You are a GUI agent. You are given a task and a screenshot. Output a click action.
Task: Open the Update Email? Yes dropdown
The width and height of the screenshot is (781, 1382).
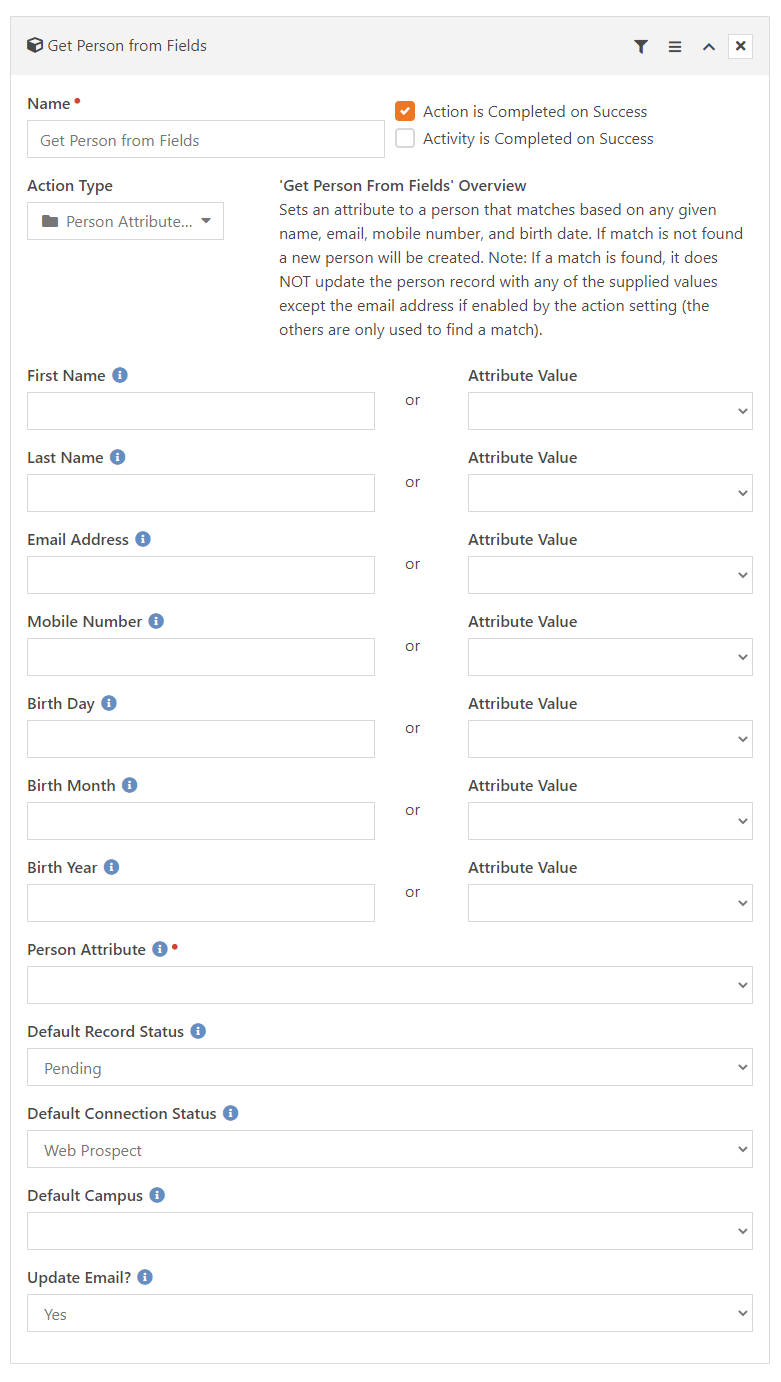pos(390,1313)
